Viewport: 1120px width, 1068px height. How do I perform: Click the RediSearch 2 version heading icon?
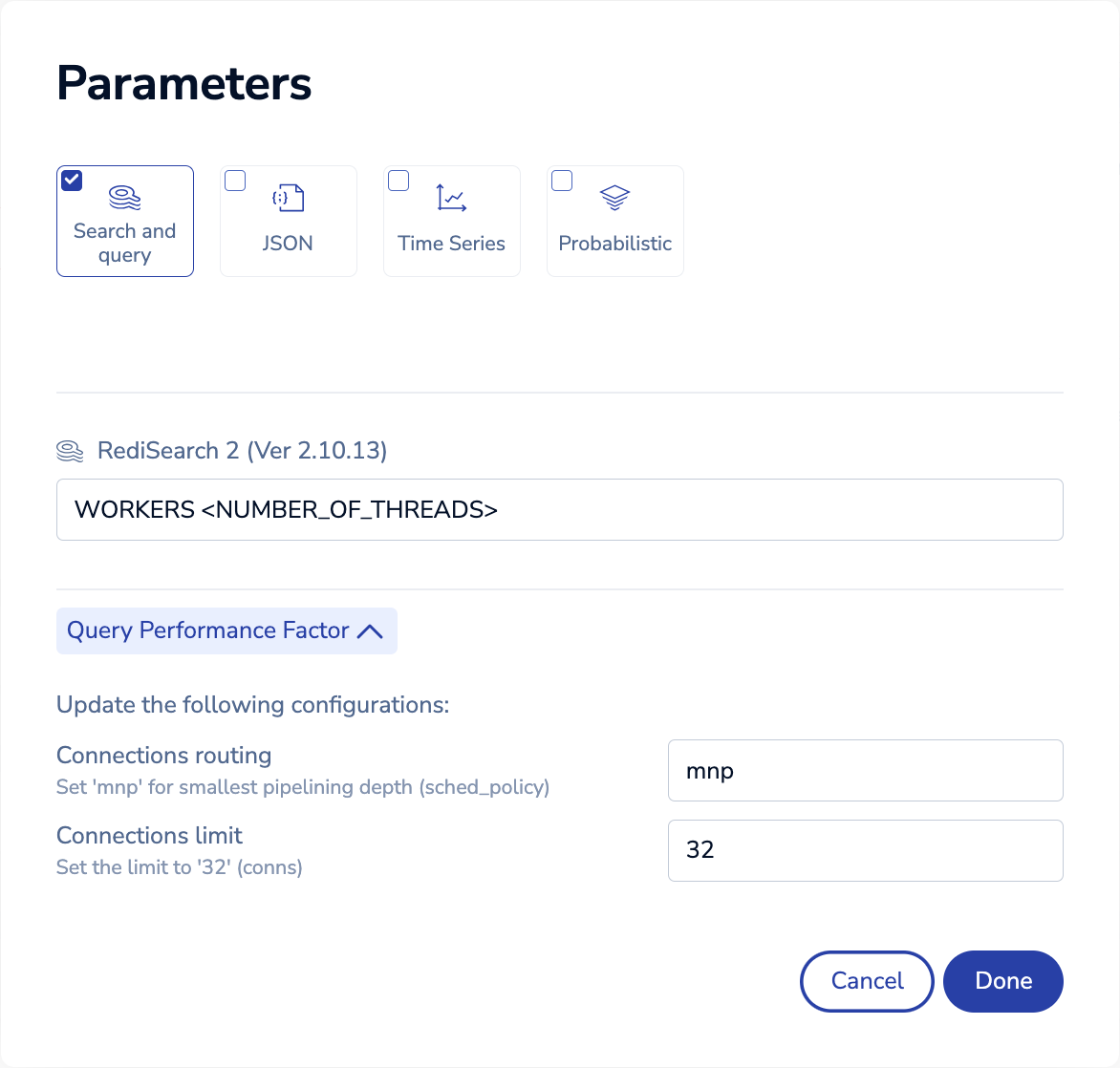(x=70, y=451)
